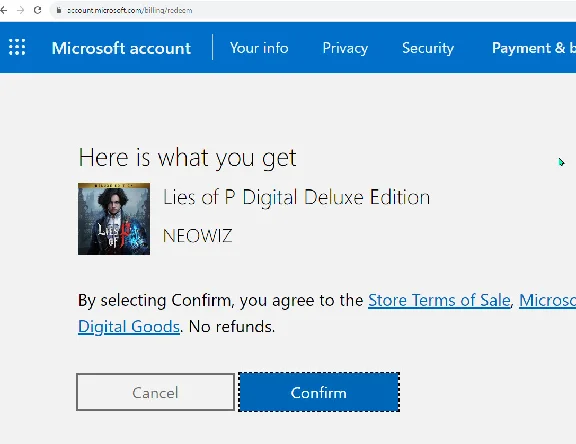Open the Security tab
The width and height of the screenshot is (576, 444).
tap(428, 48)
